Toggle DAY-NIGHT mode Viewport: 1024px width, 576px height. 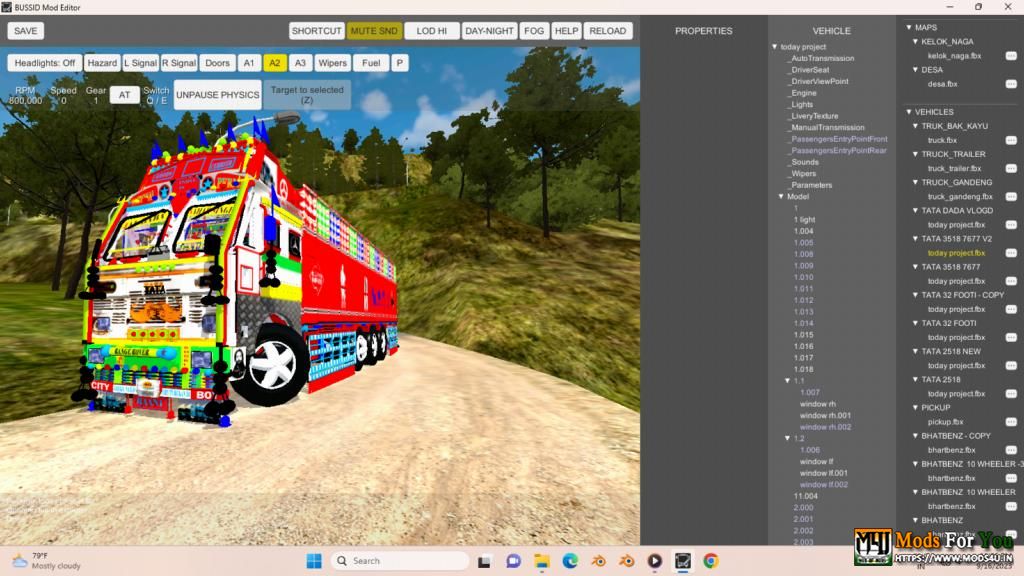click(489, 31)
